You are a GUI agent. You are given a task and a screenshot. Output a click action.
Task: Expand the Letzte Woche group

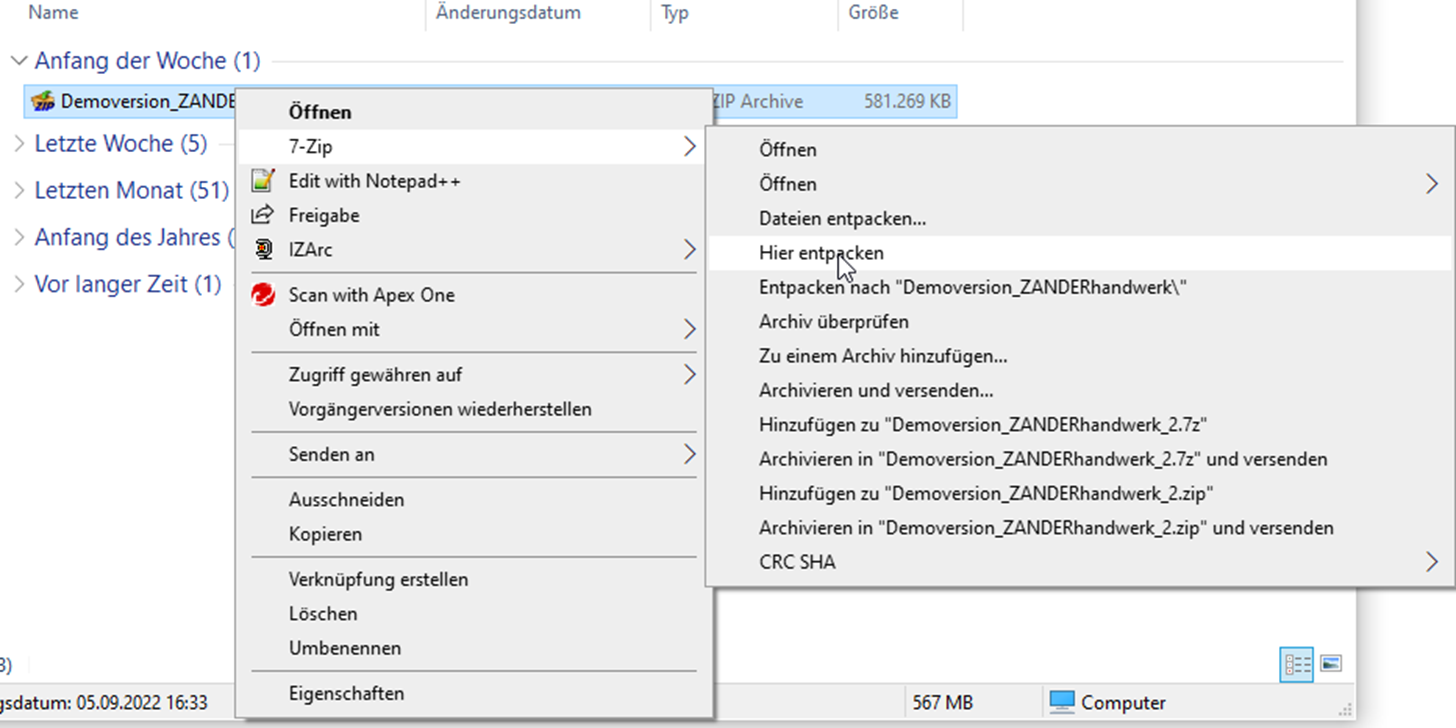18,144
